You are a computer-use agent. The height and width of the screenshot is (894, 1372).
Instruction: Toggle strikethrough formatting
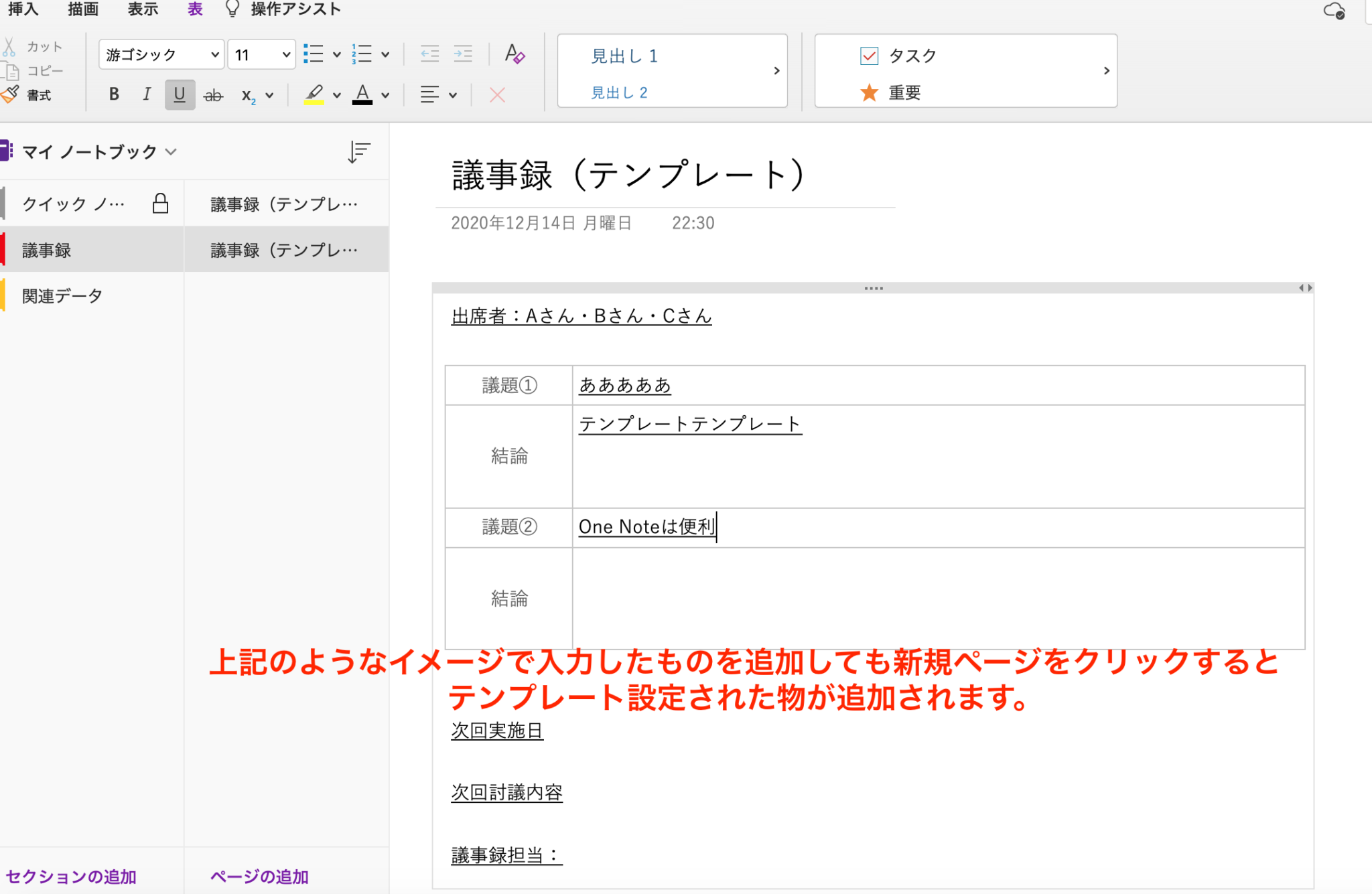pos(214,94)
